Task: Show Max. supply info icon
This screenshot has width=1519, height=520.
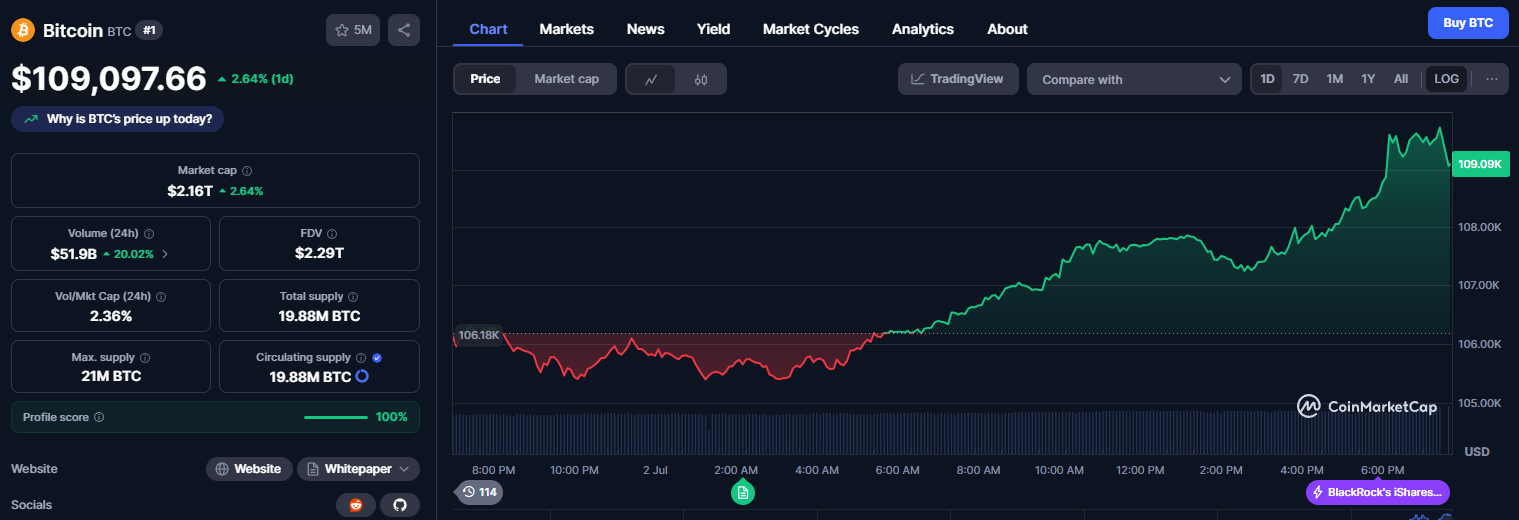Action: point(144,358)
